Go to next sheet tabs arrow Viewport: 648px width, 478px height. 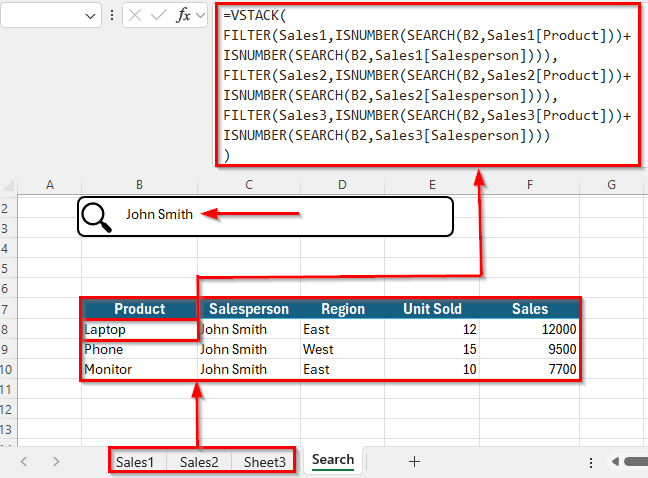pos(56,461)
